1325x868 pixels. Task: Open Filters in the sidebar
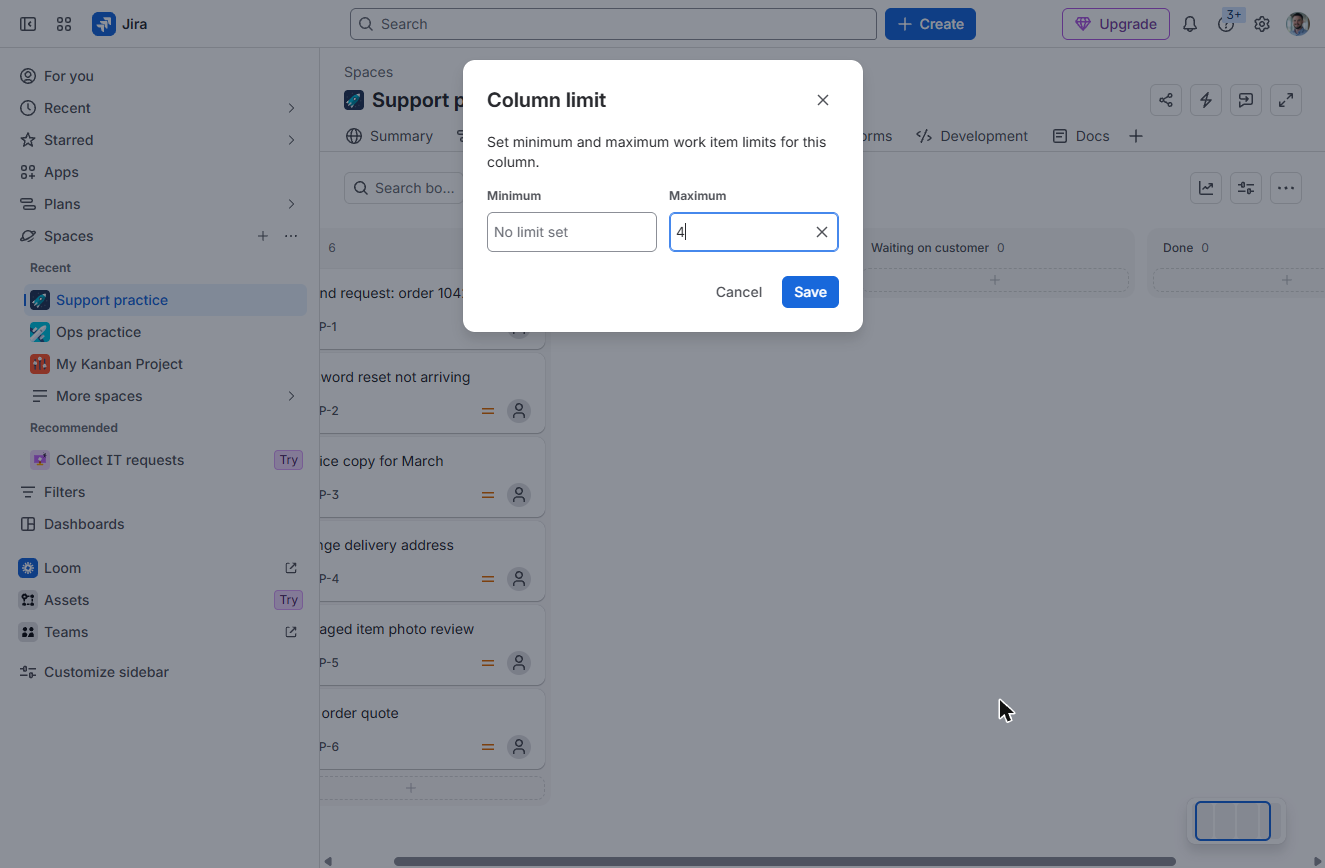(161, 492)
